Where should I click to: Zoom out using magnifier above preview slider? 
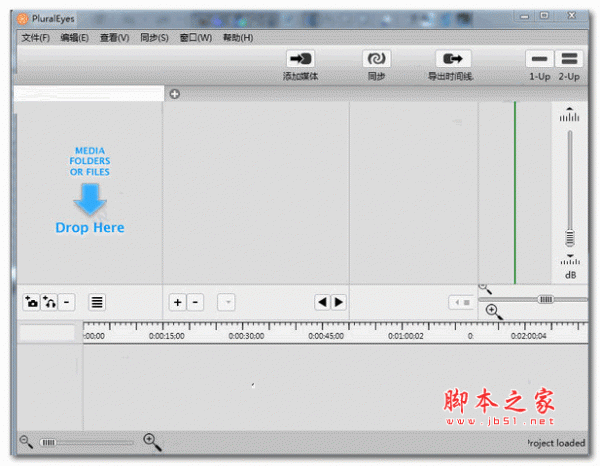coord(485,288)
